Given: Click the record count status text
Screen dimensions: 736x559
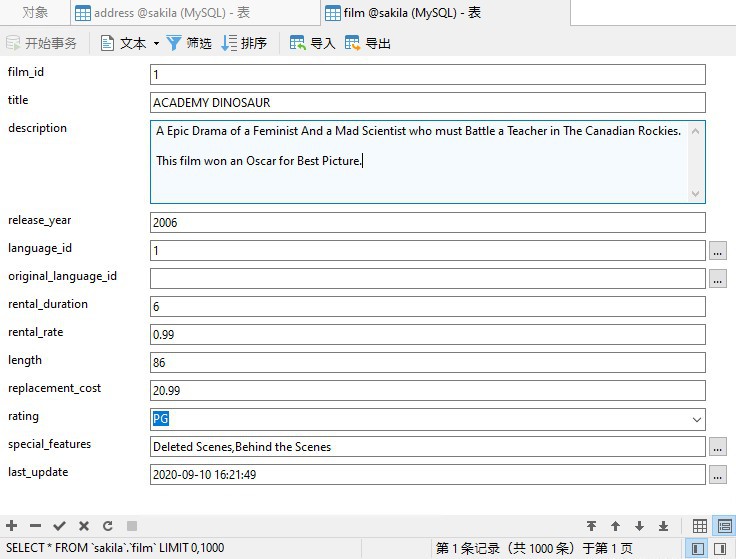Looking at the screenshot, I should point(534,548).
